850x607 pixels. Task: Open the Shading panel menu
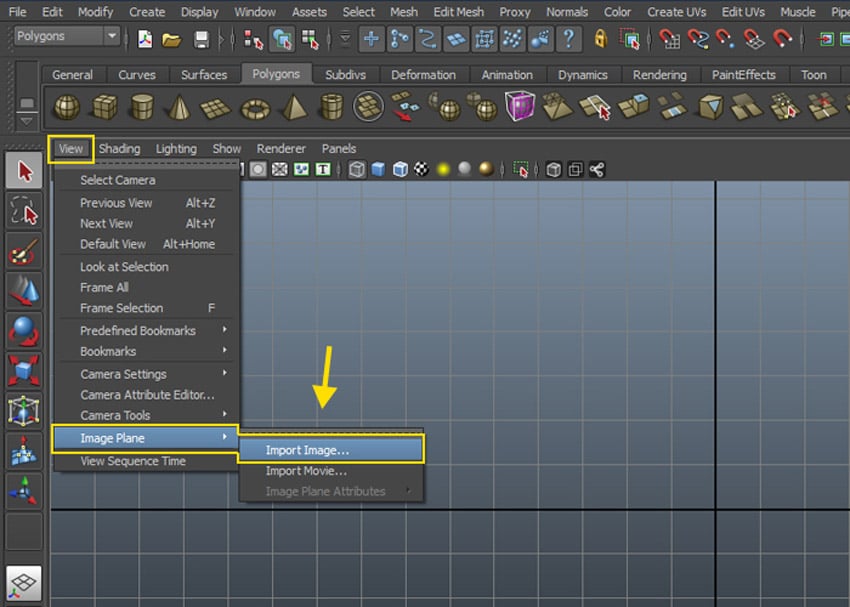119,149
